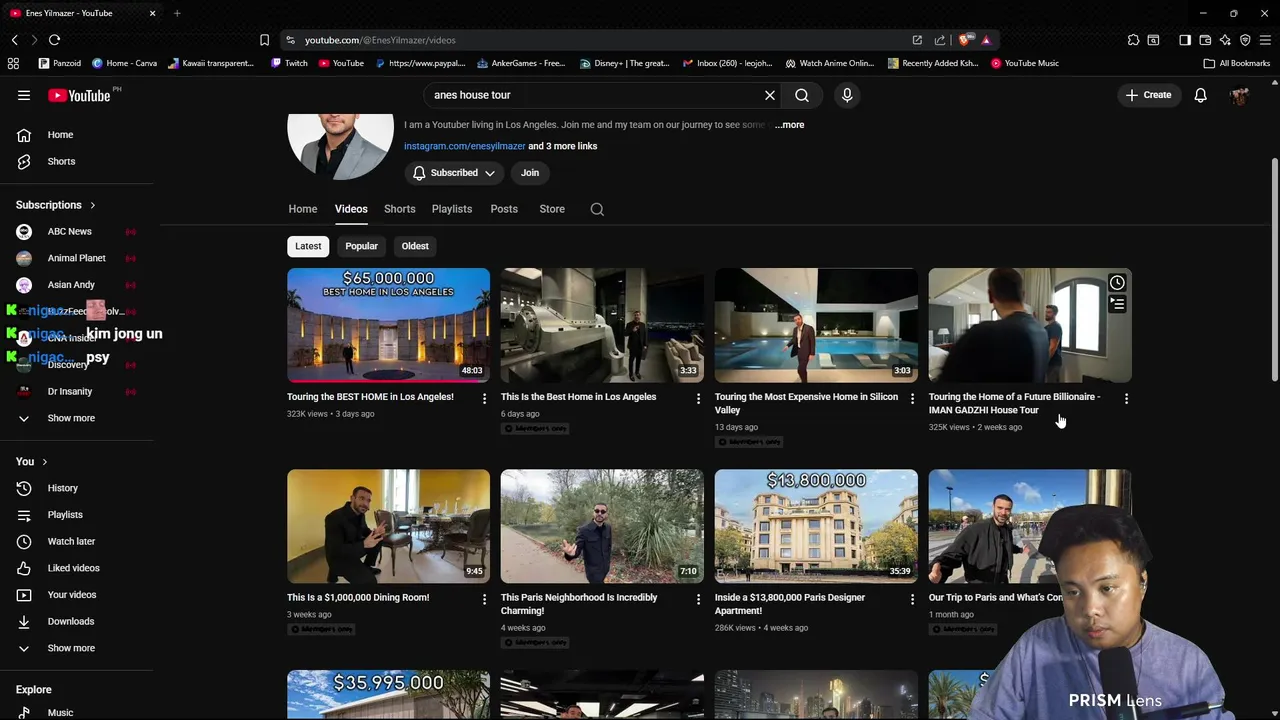Viewport: 1280px width, 720px height.
Task: Open YouTube Music bookmark
Action: coord(1025,63)
